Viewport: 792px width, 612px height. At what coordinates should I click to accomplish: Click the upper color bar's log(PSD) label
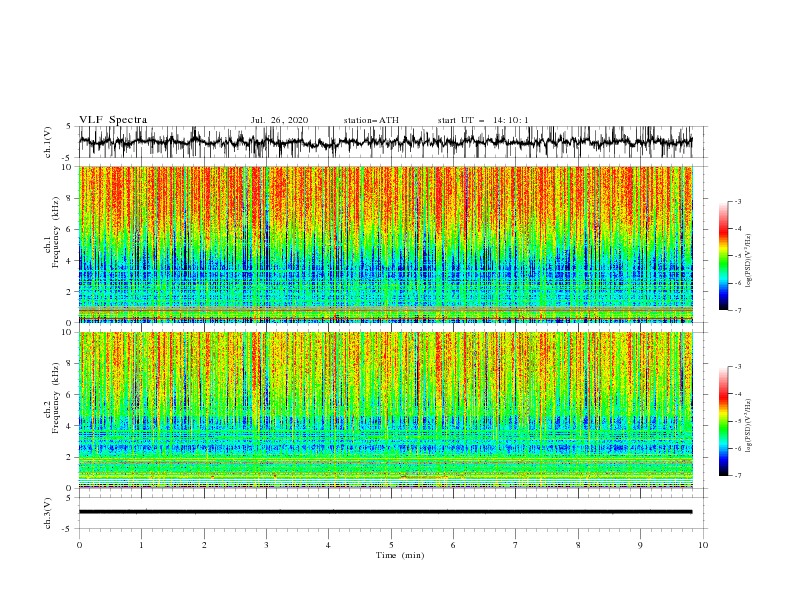[748, 261]
